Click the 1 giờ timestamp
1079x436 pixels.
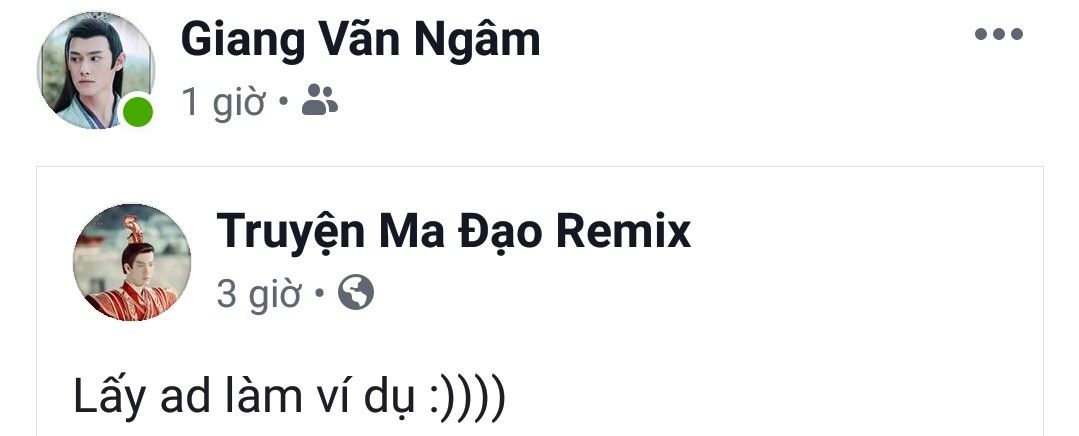pos(224,103)
